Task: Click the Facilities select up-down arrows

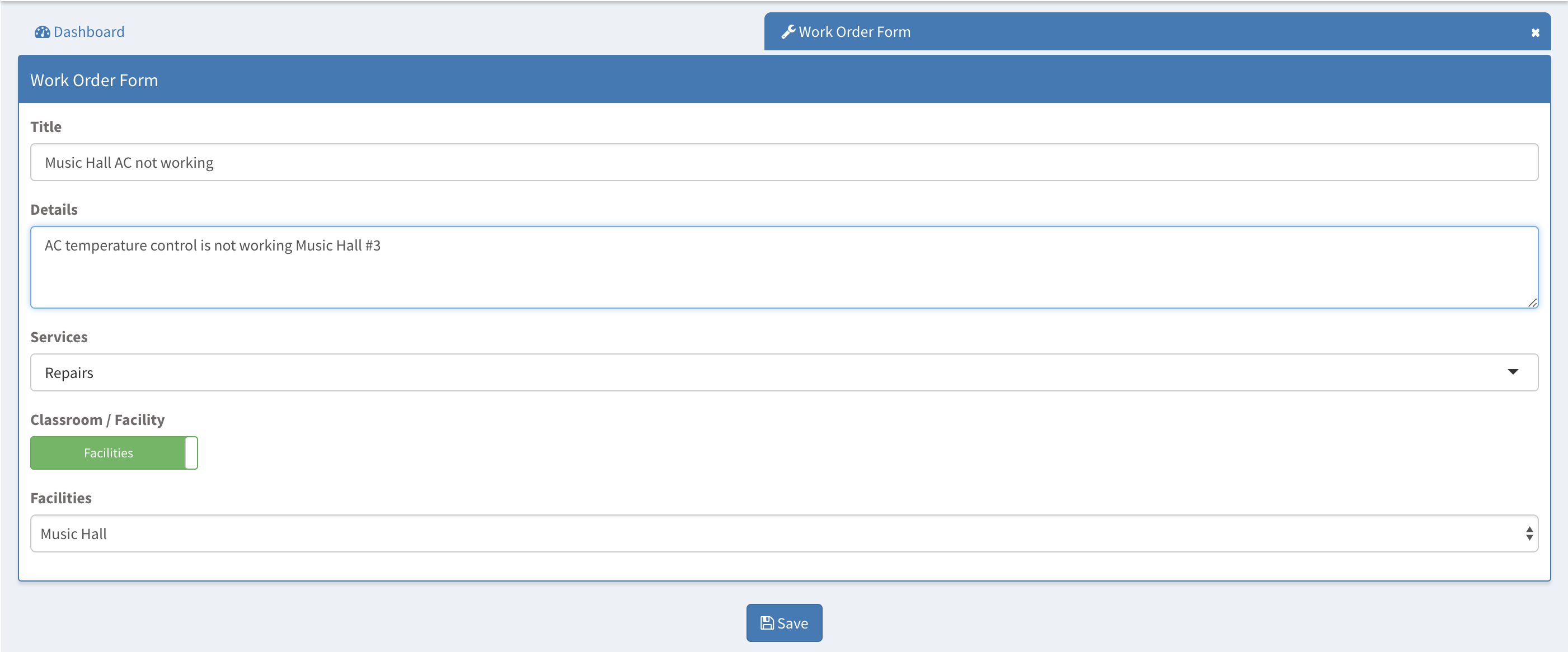Action: [x=1529, y=534]
